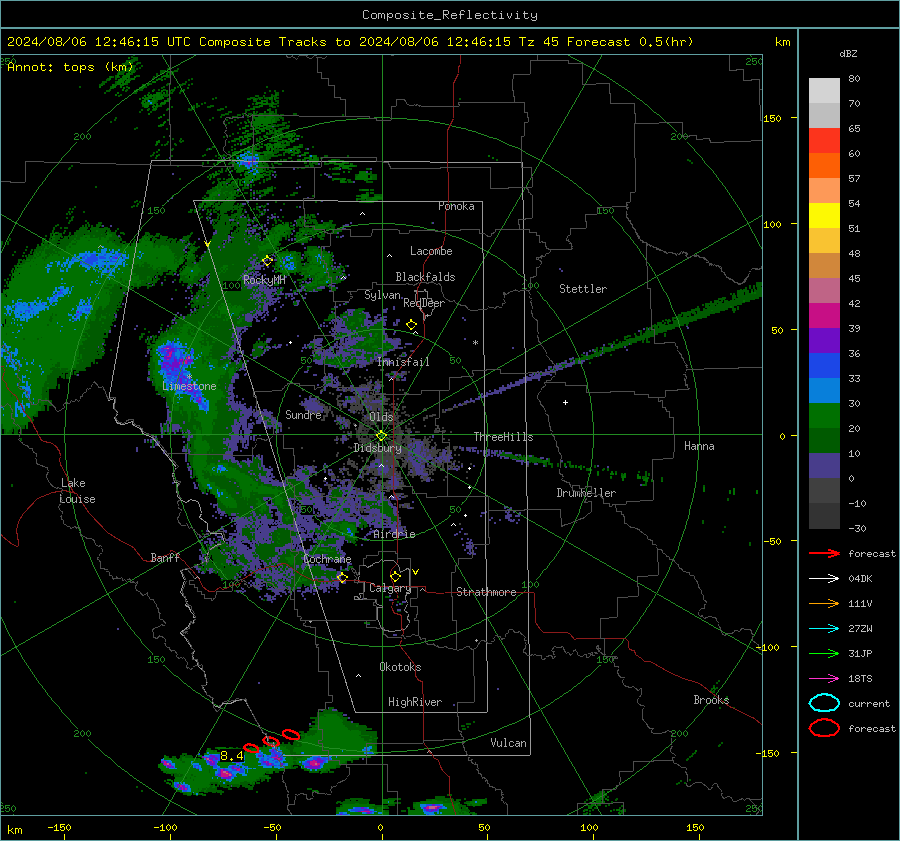Click the yellow radar-site diamond above Didsbury

(381, 436)
